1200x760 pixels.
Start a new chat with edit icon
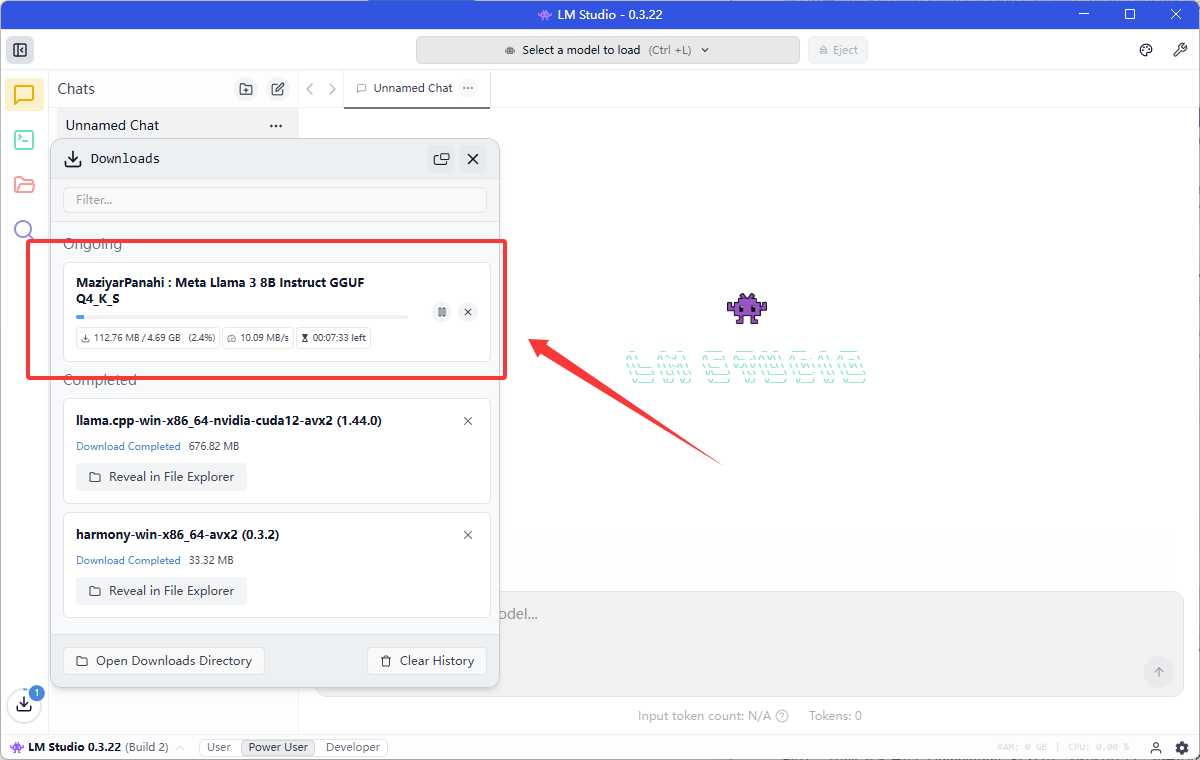click(x=278, y=89)
